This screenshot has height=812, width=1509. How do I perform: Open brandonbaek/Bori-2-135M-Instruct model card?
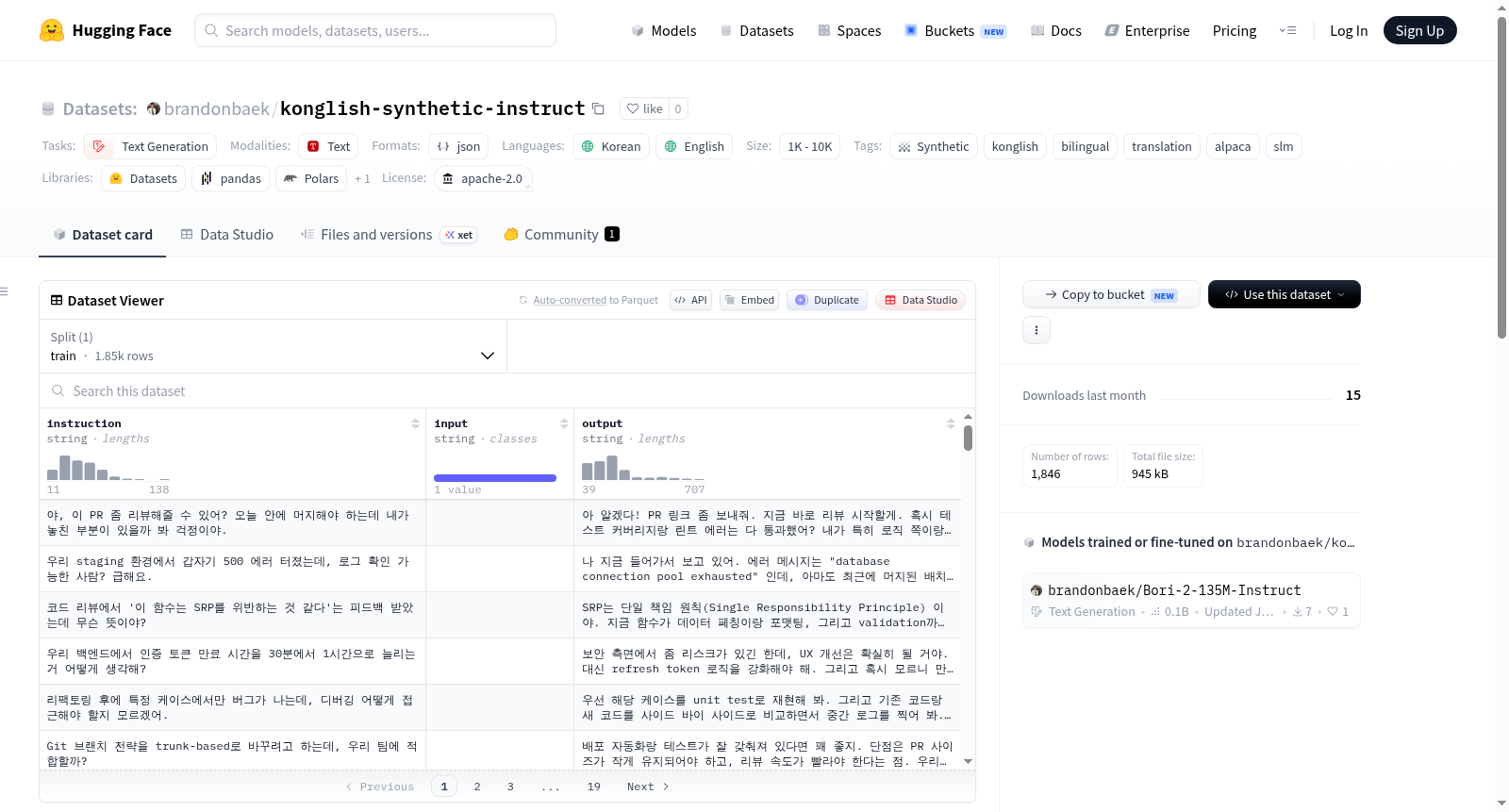(1191, 601)
